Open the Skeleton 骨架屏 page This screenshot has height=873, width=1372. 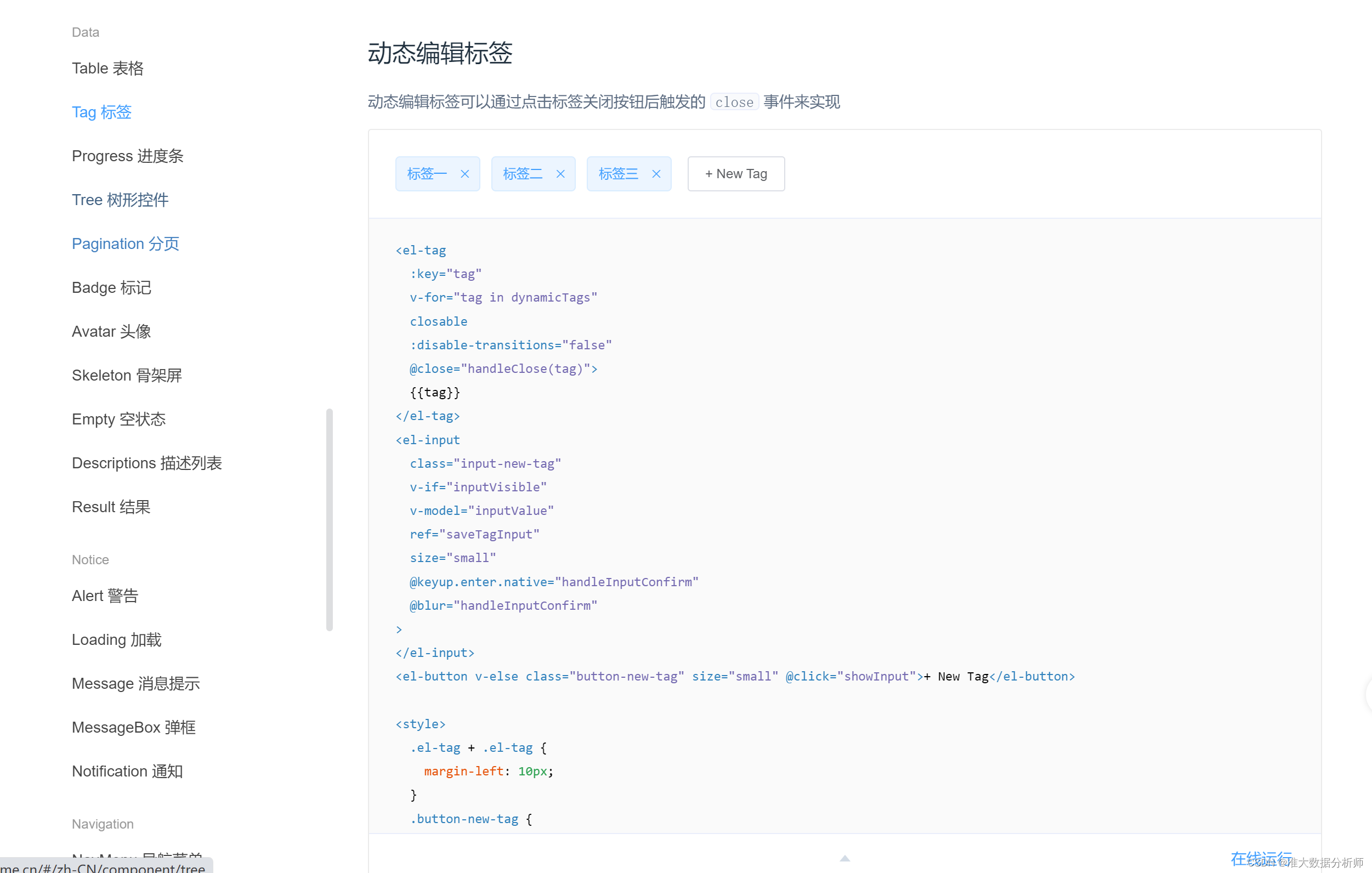[127, 375]
